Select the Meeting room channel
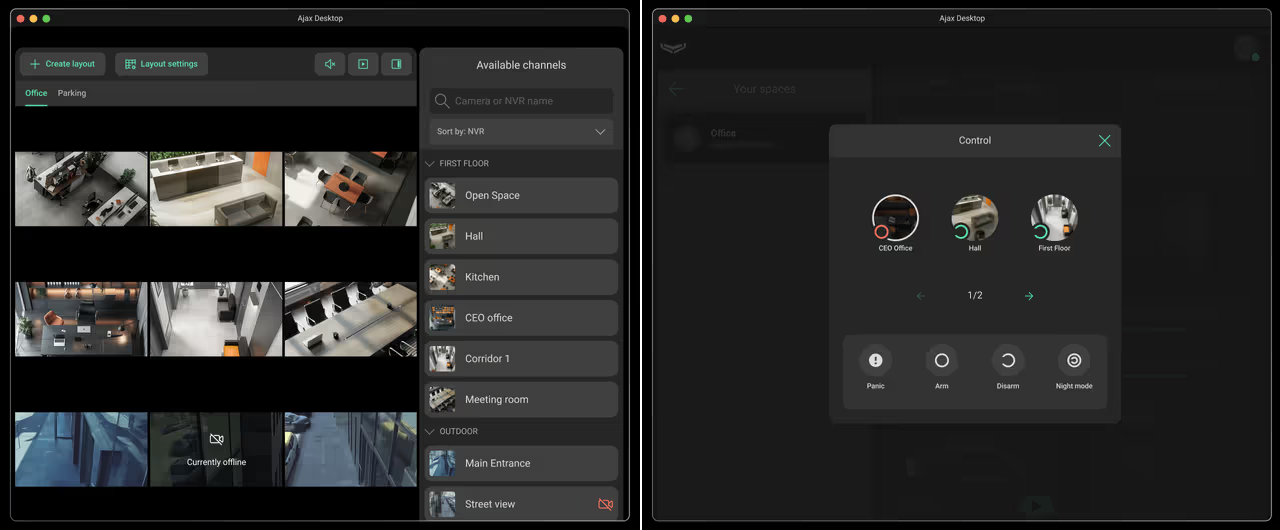The image size is (1280, 530). tap(521, 399)
